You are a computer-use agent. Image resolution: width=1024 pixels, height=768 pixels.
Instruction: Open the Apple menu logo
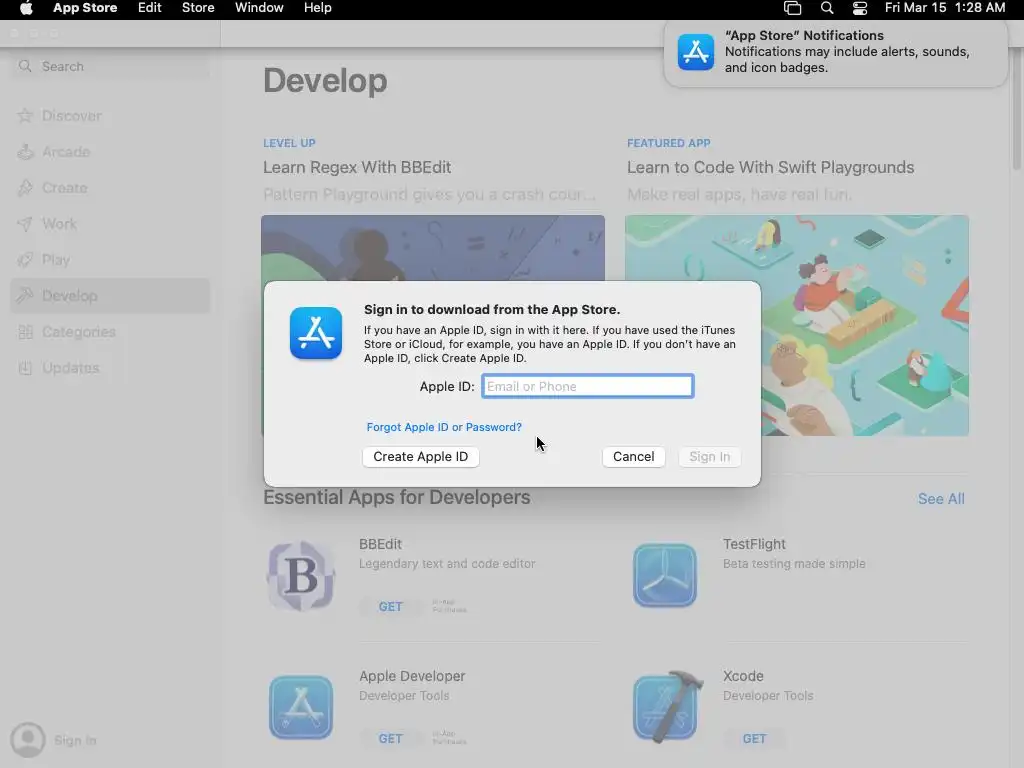point(26,8)
